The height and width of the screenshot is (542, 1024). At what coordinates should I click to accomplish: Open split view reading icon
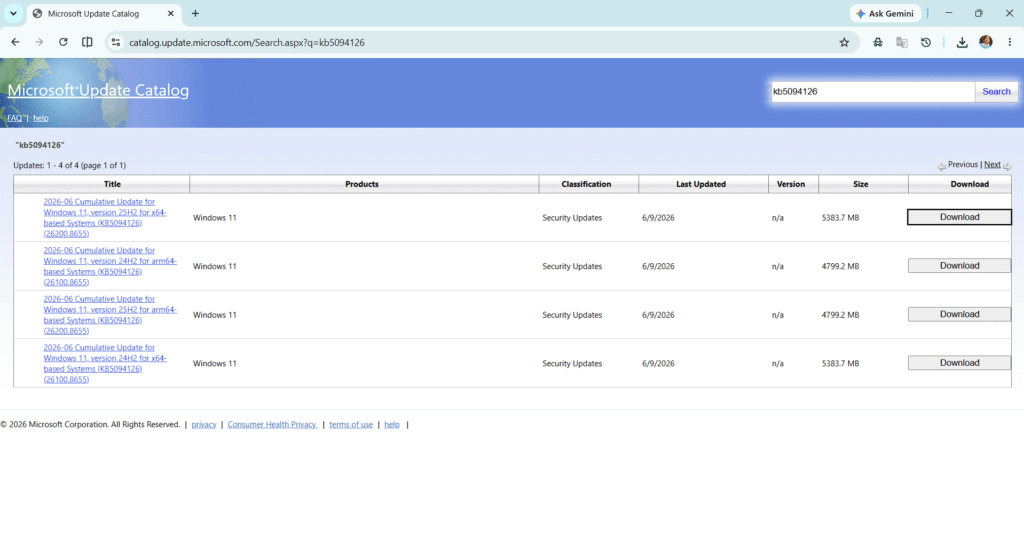click(x=87, y=42)
